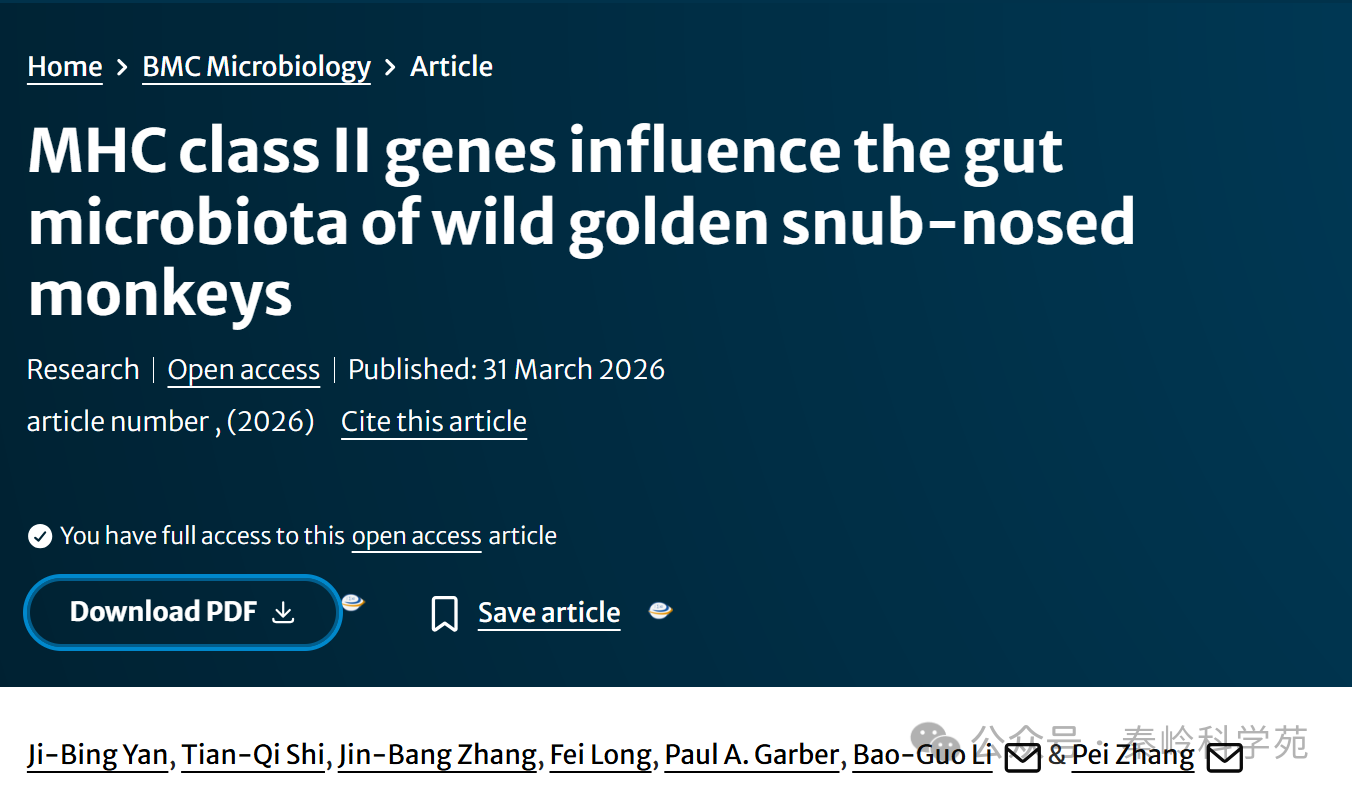
Task: Click small badge icon right of Download PDF
Action: pos(353,602)
